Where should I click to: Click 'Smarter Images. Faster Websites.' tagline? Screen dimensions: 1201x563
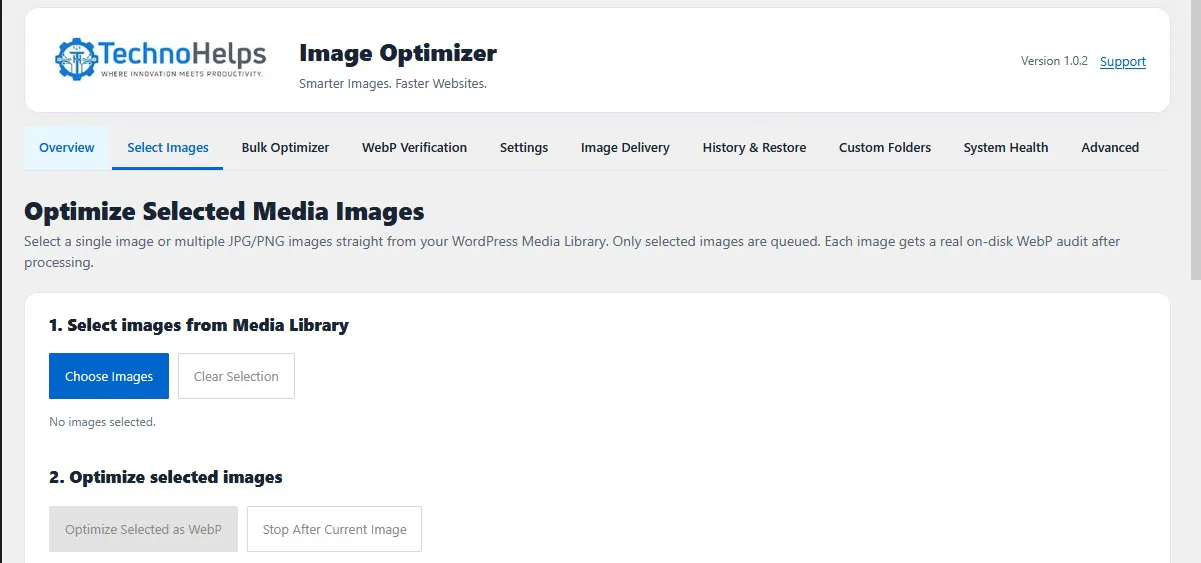tap(393, 83)
